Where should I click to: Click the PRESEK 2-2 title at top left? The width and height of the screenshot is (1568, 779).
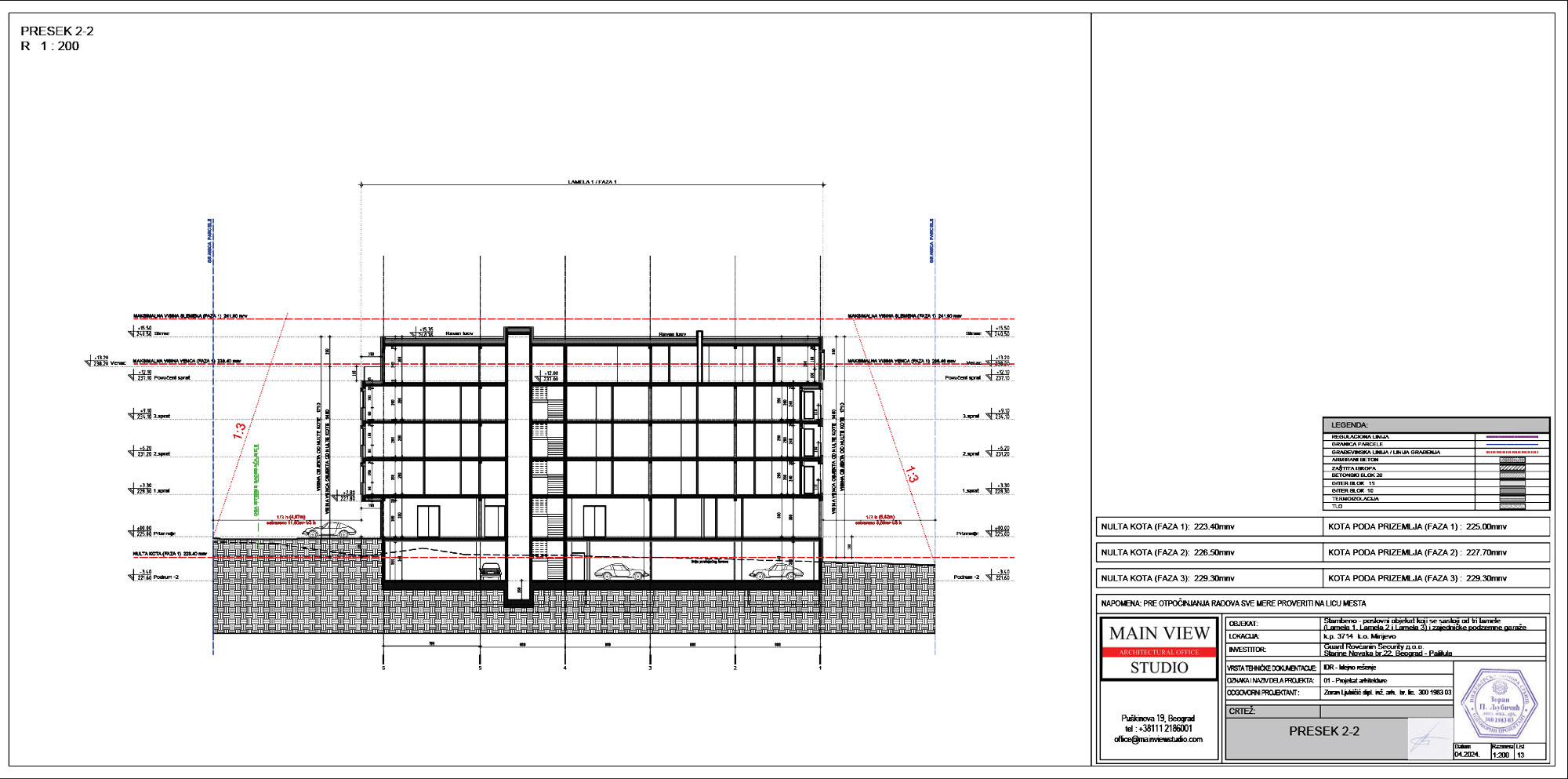point(57,31)
